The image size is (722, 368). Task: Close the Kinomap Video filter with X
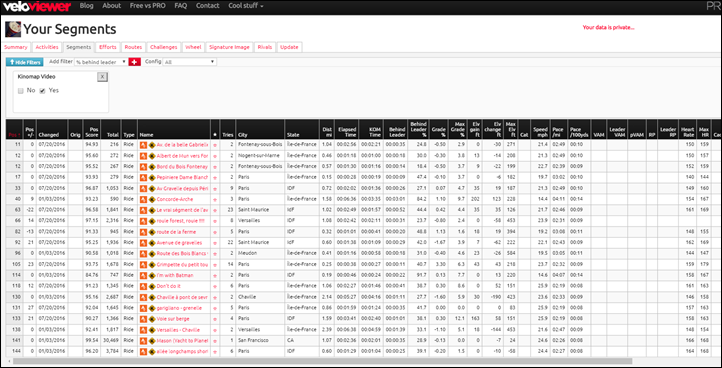pyautogui.click(x=103, y=77)
